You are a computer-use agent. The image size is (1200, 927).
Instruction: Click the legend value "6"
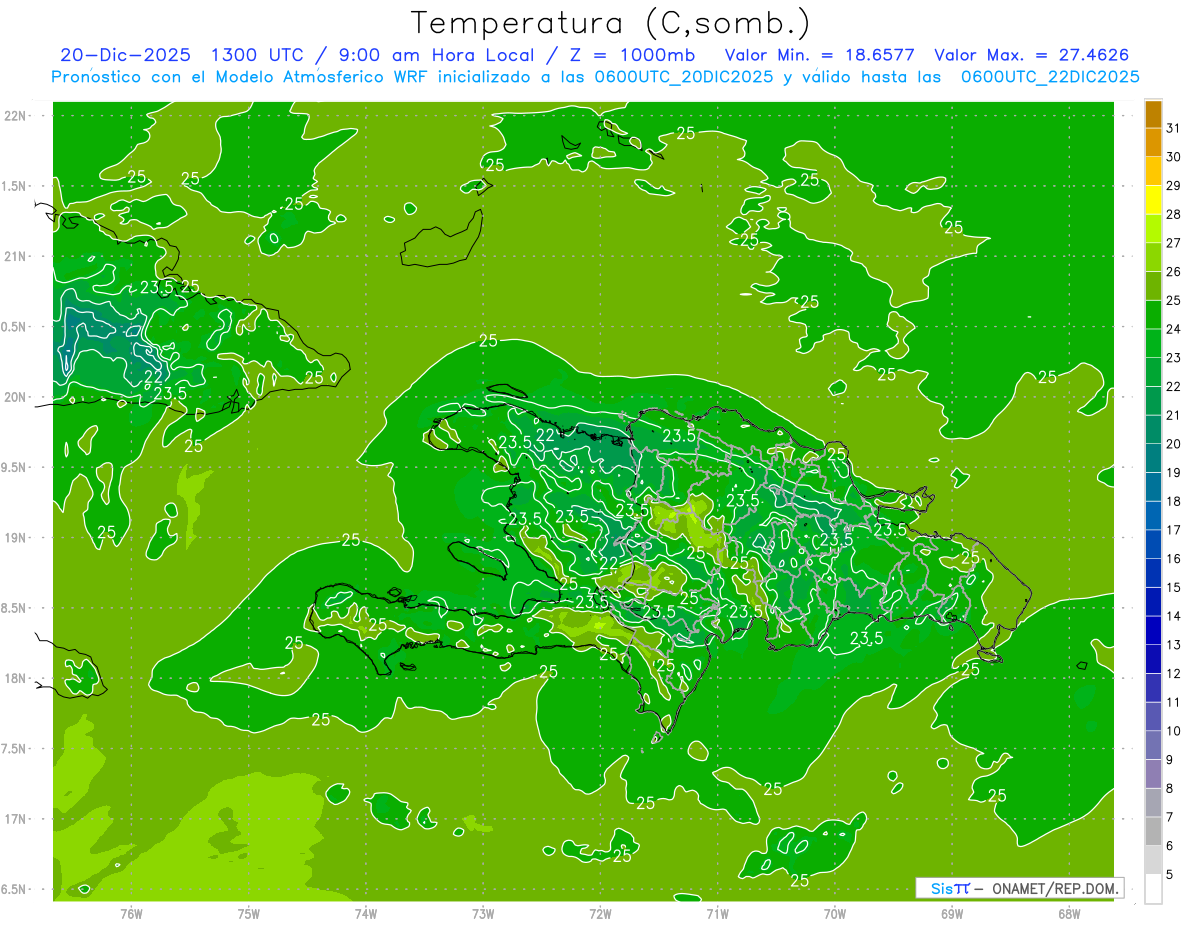pos(1170,846)
